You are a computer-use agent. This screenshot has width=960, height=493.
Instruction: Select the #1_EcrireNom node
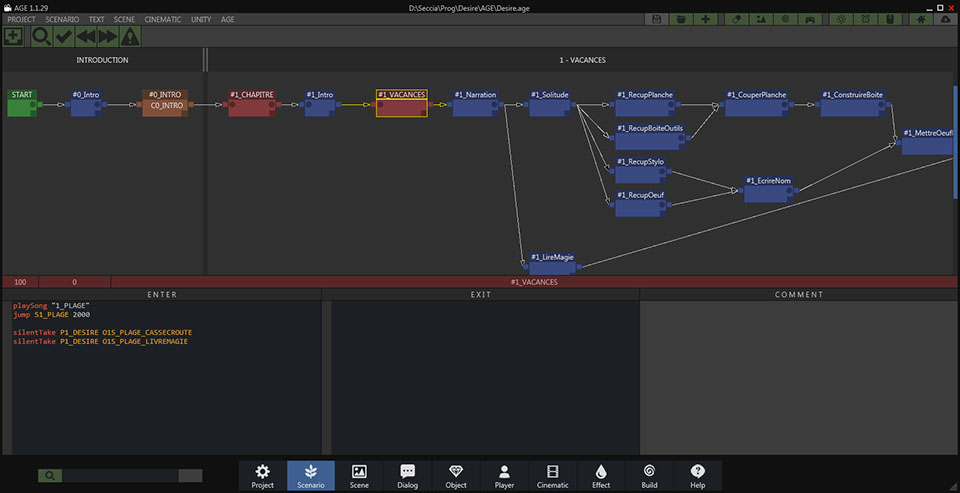tap(768, 187)
